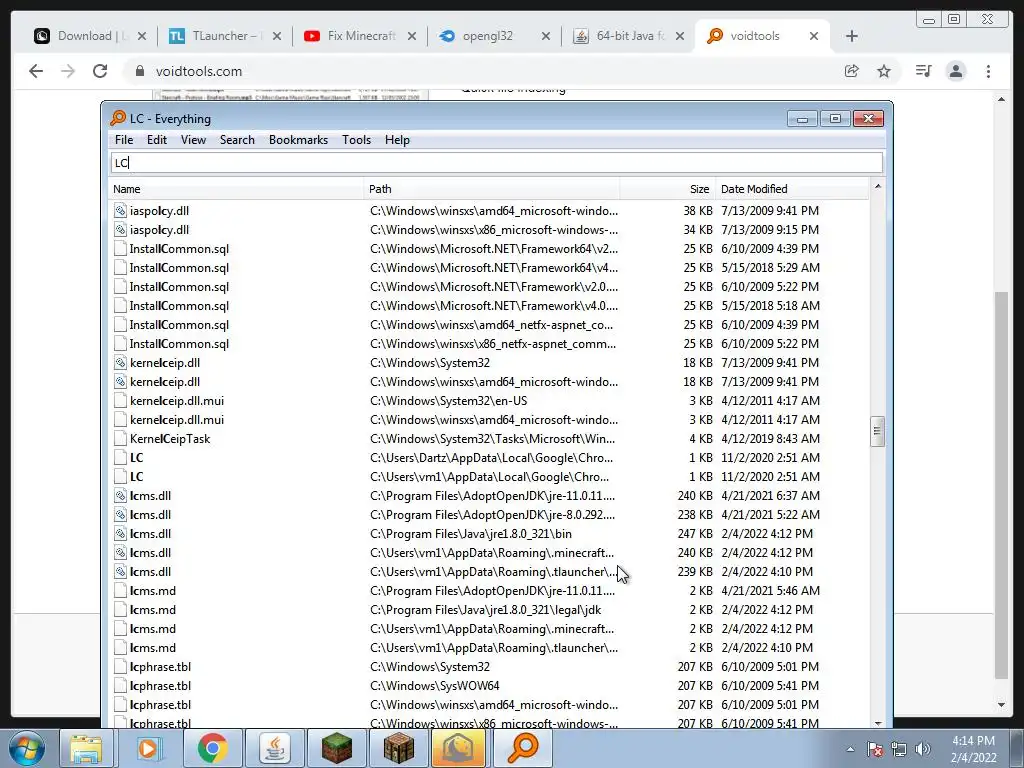Open the Search menu in Everything
Viewport: 1024px width, 768px height.
[237, 140]
